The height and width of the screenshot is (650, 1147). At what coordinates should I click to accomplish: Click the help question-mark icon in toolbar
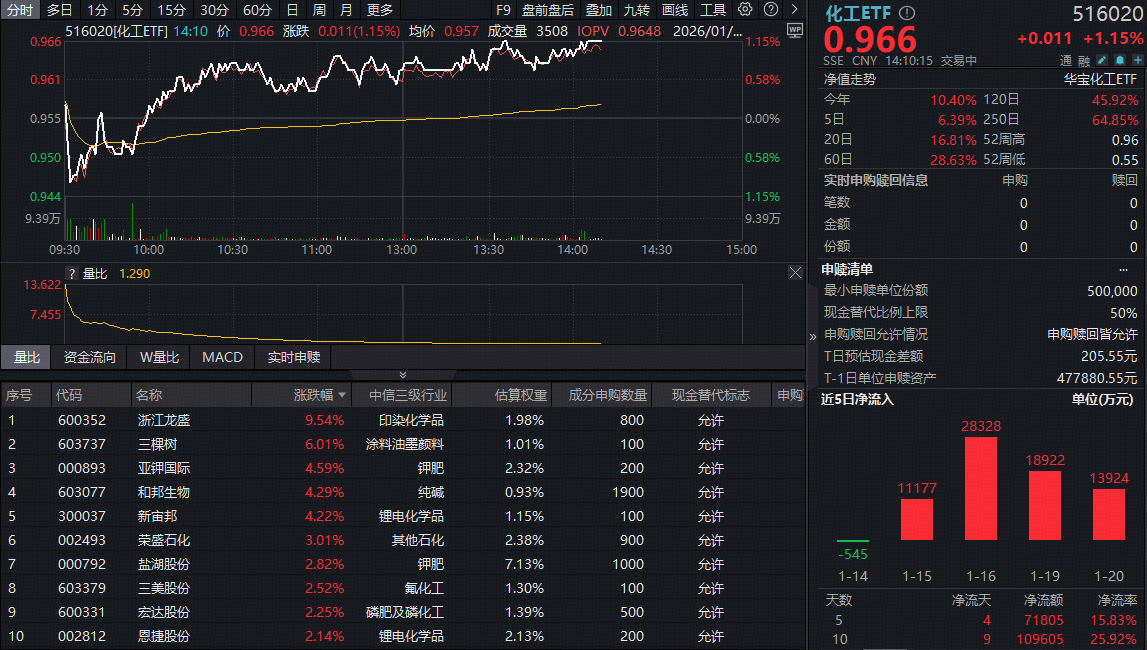[x=770, y=10]
